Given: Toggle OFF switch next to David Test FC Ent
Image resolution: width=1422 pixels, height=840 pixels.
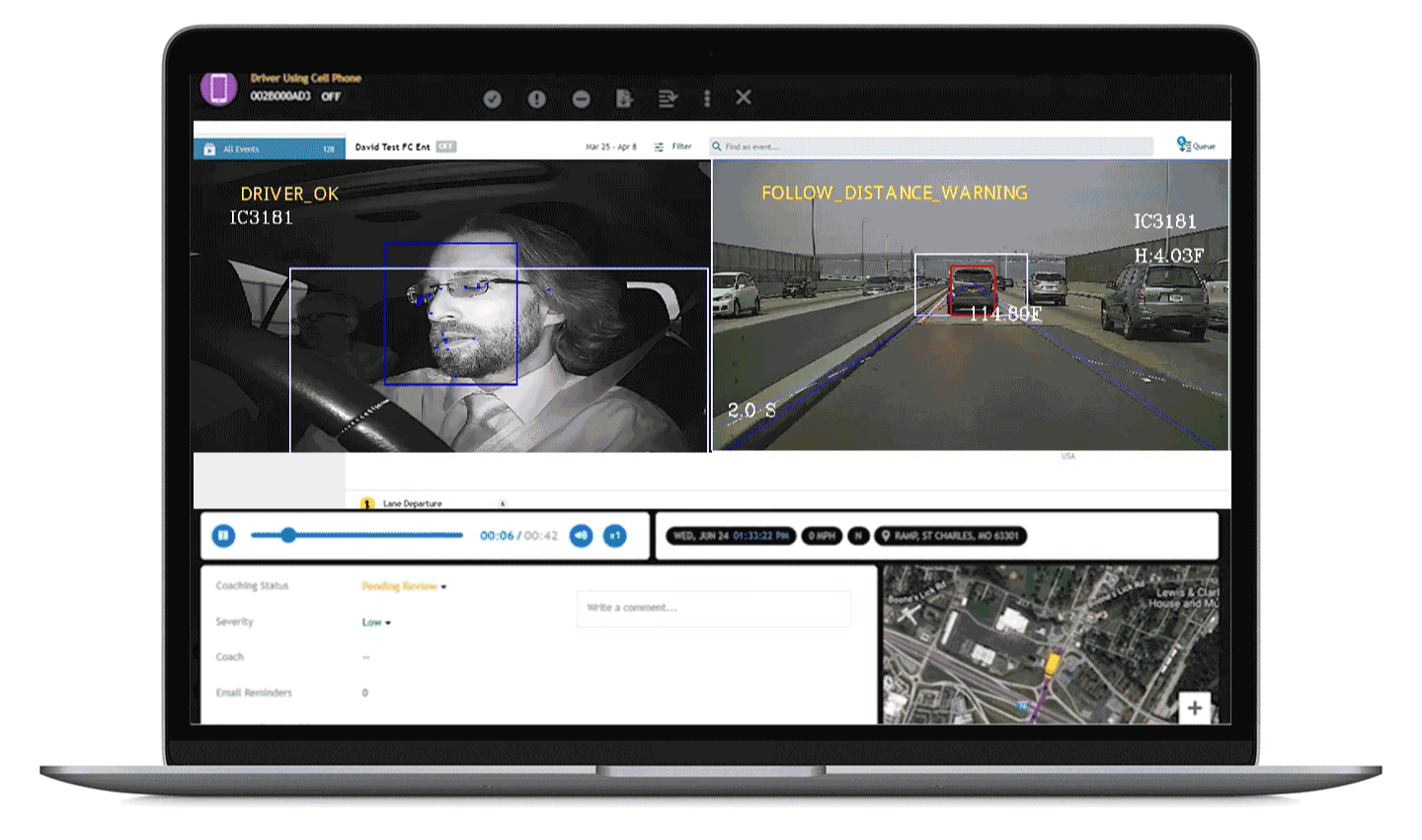Looking at the screenshot, I should (x=446, y=146).
